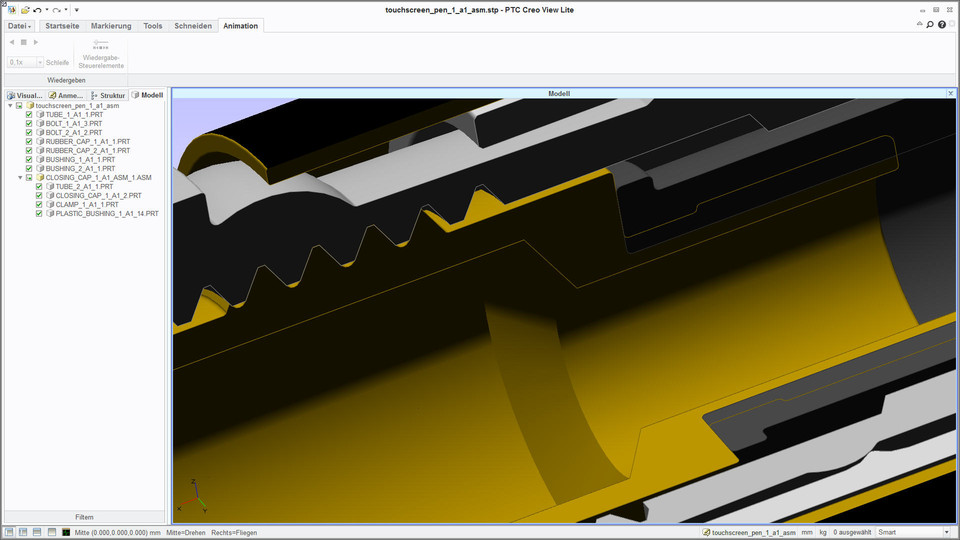The width and height of the screenshot is (960, 540).
Task: Select RUBBER_CAP_1_A1_1.PRT in the tree
Action: click(x=88, y=141)
